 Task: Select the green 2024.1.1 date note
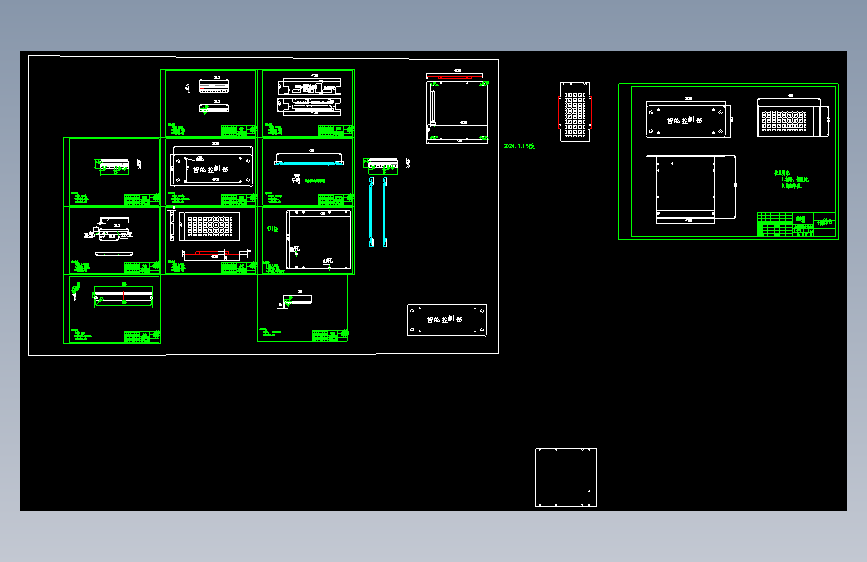click(x=519, y=146)
